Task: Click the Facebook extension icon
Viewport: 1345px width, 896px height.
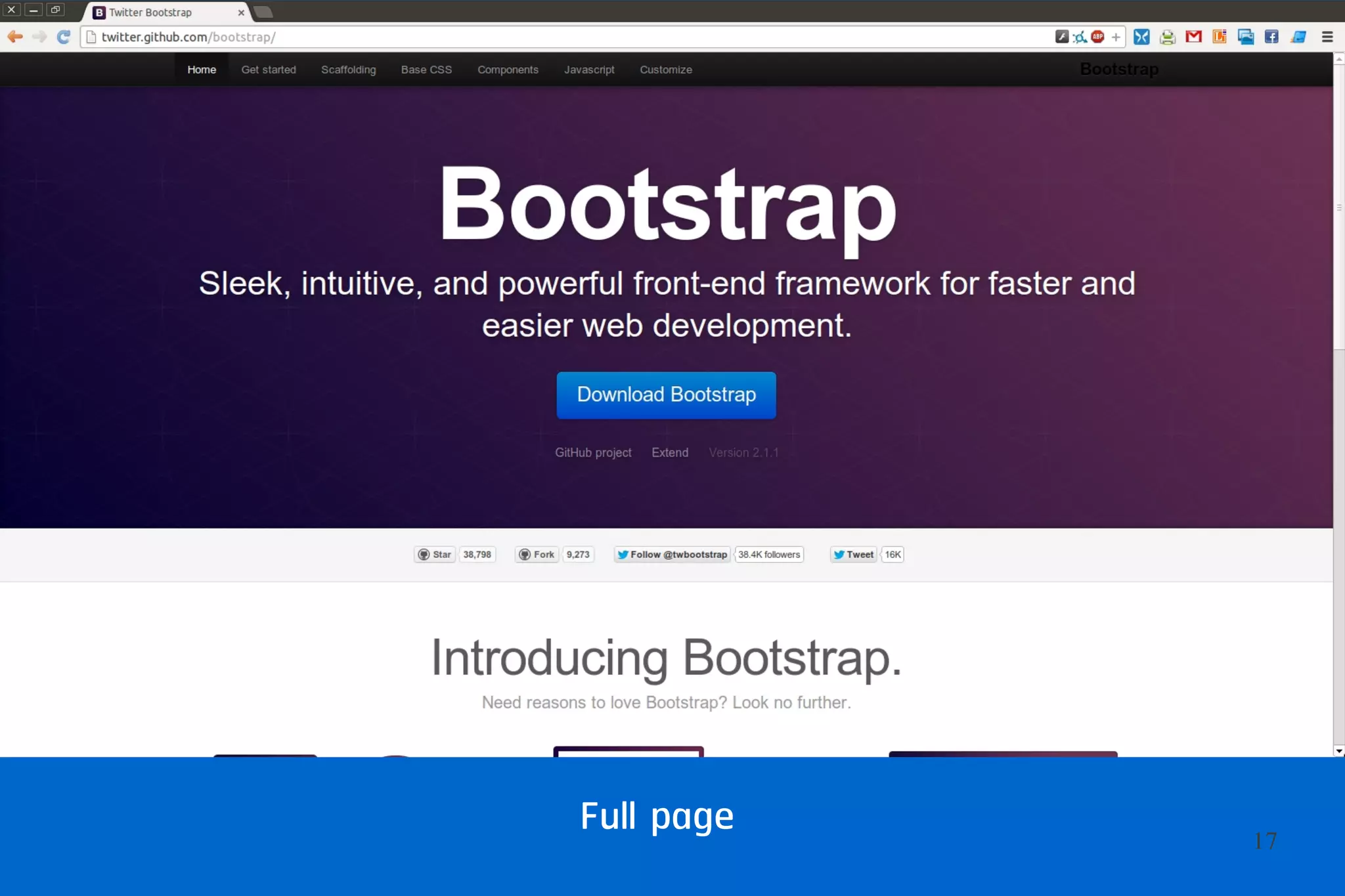Action: tap(1271, 37)
